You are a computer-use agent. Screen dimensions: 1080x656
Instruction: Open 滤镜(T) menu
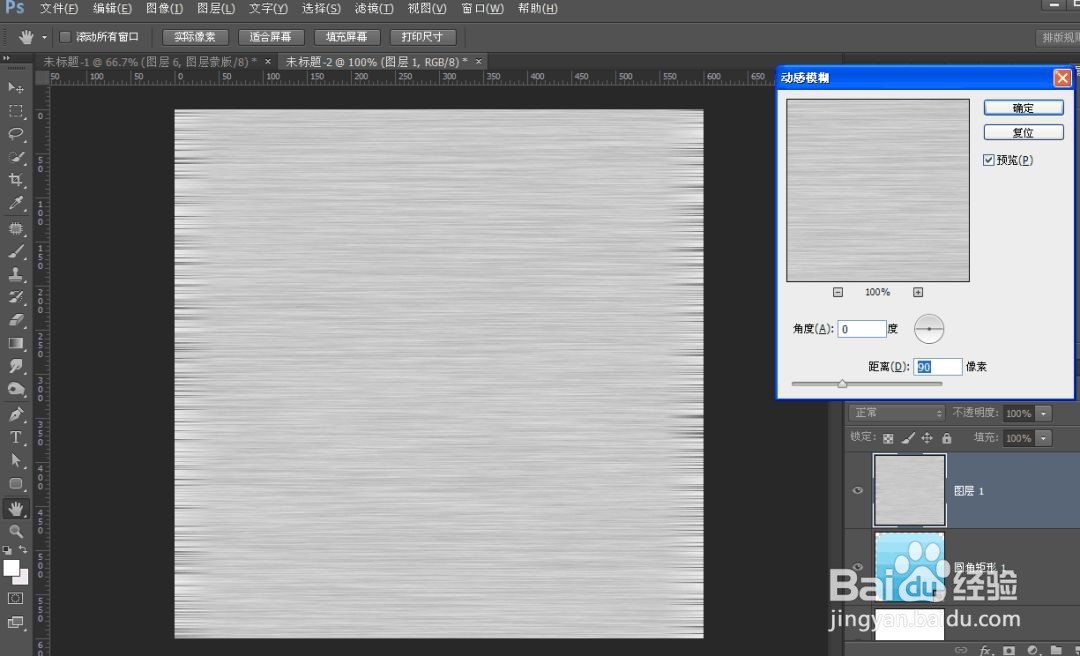pyautogui.click(x=374, y=8)
